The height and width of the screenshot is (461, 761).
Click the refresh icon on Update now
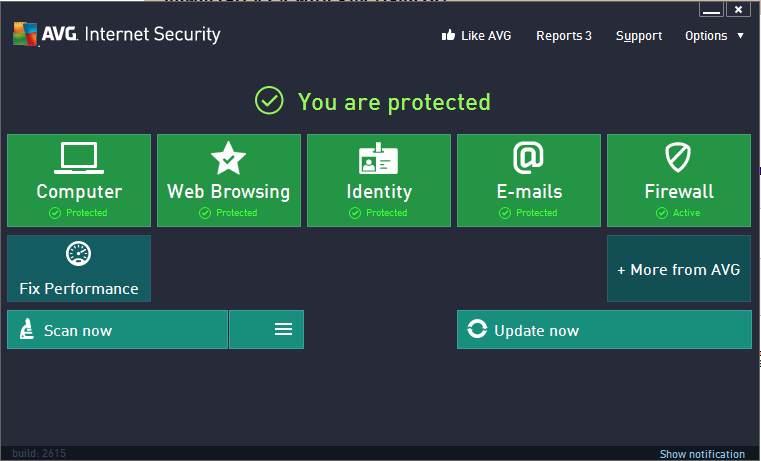point(477,330)
